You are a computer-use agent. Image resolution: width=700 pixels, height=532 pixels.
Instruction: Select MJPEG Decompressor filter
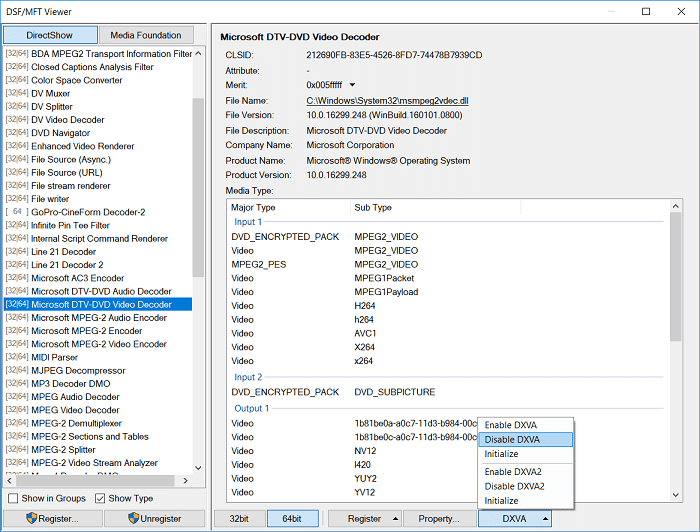point(98,370)
